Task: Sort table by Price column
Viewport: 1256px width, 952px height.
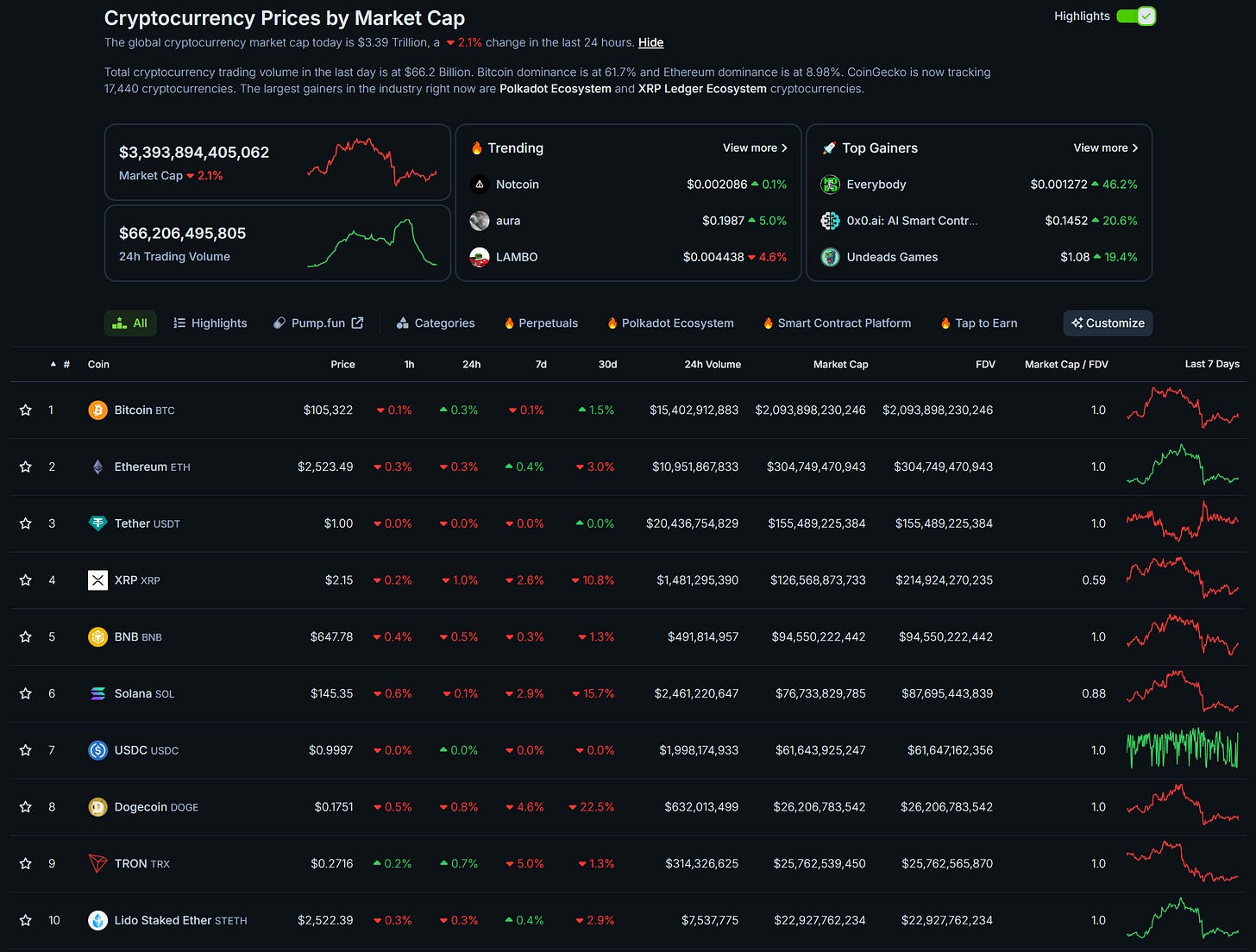Action: pos(342,365)
